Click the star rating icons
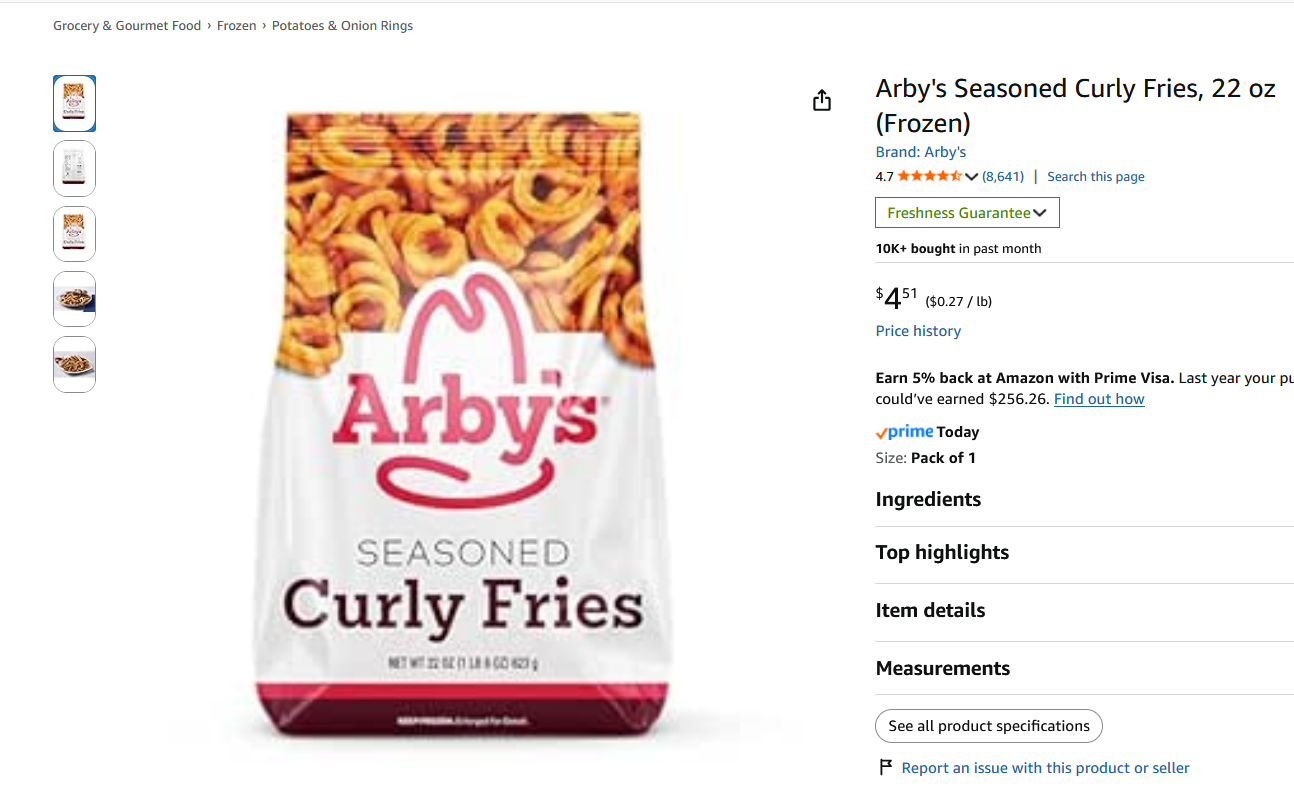 click(929, 176)
